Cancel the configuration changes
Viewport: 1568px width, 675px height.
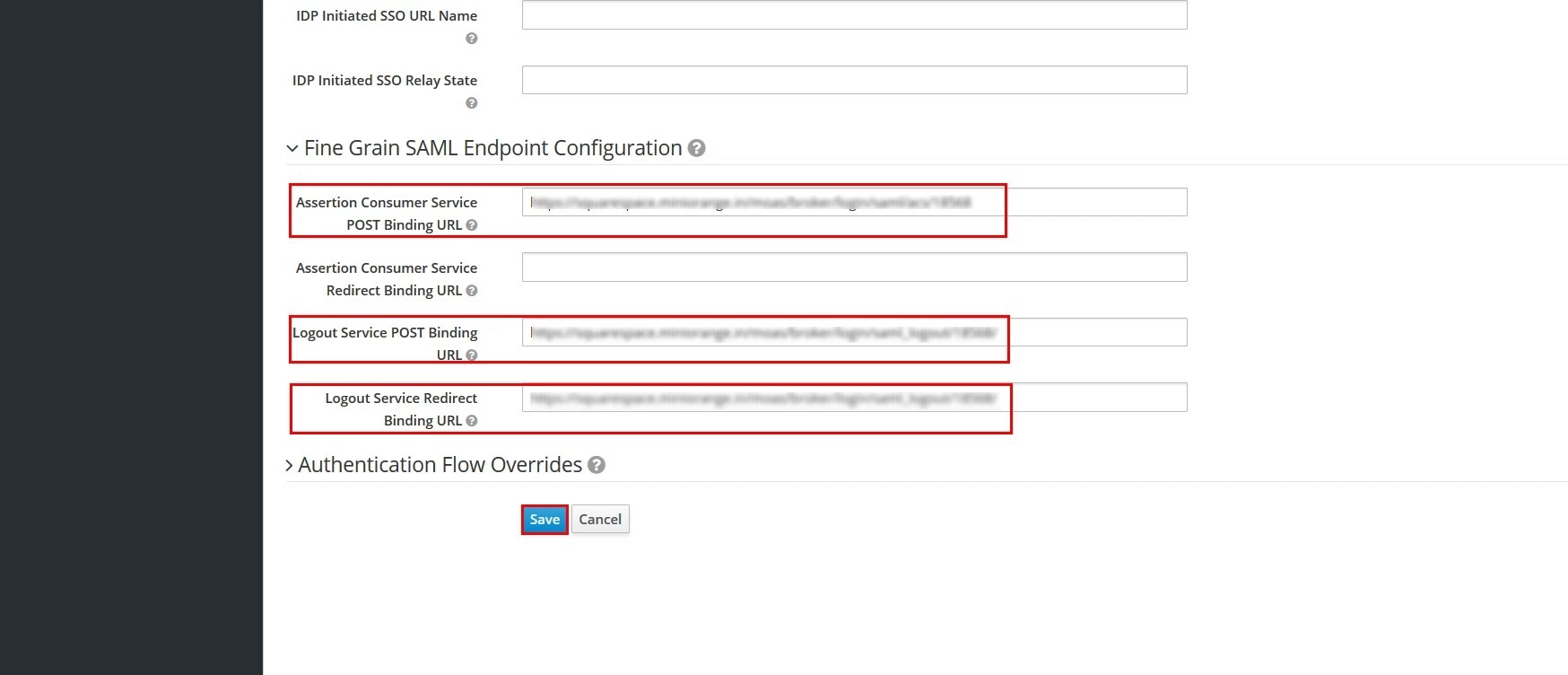coord(600,520)
